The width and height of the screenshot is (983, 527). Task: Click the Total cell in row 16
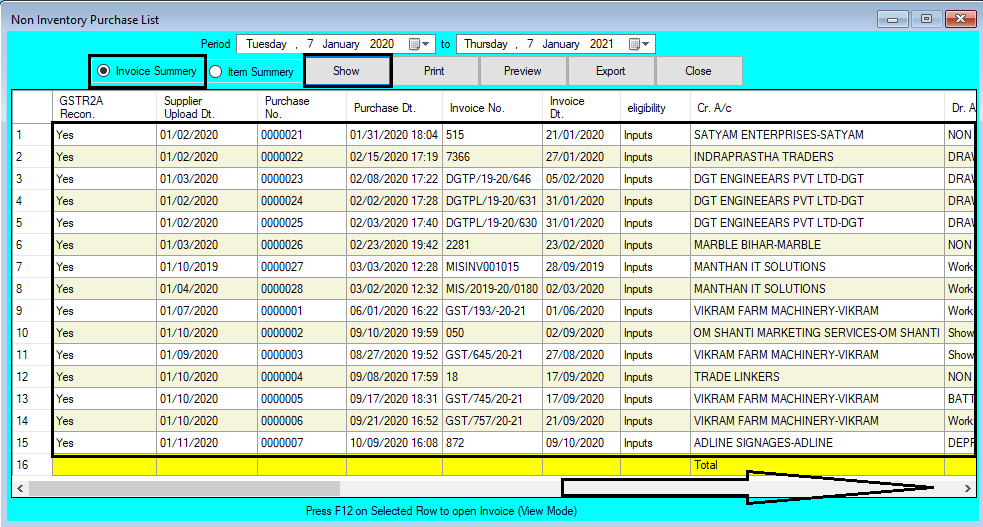click(817, 465)
